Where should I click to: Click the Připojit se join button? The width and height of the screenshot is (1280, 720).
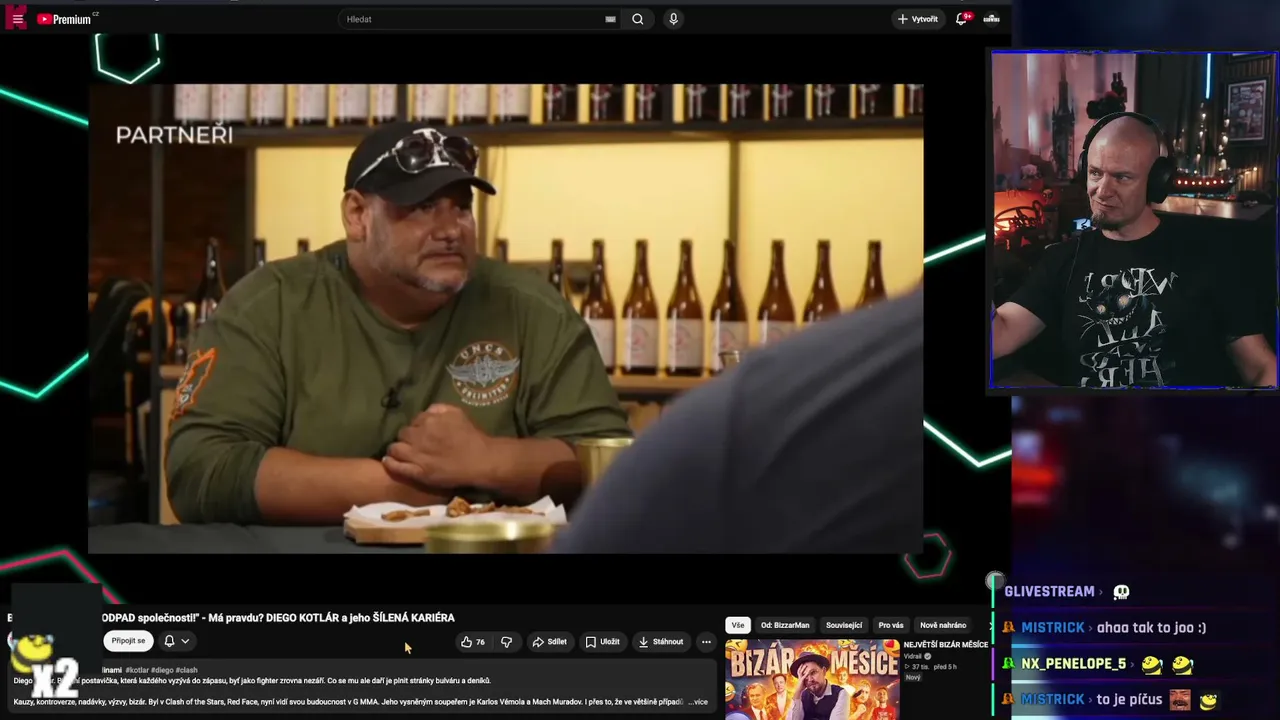tap(128, 641)
